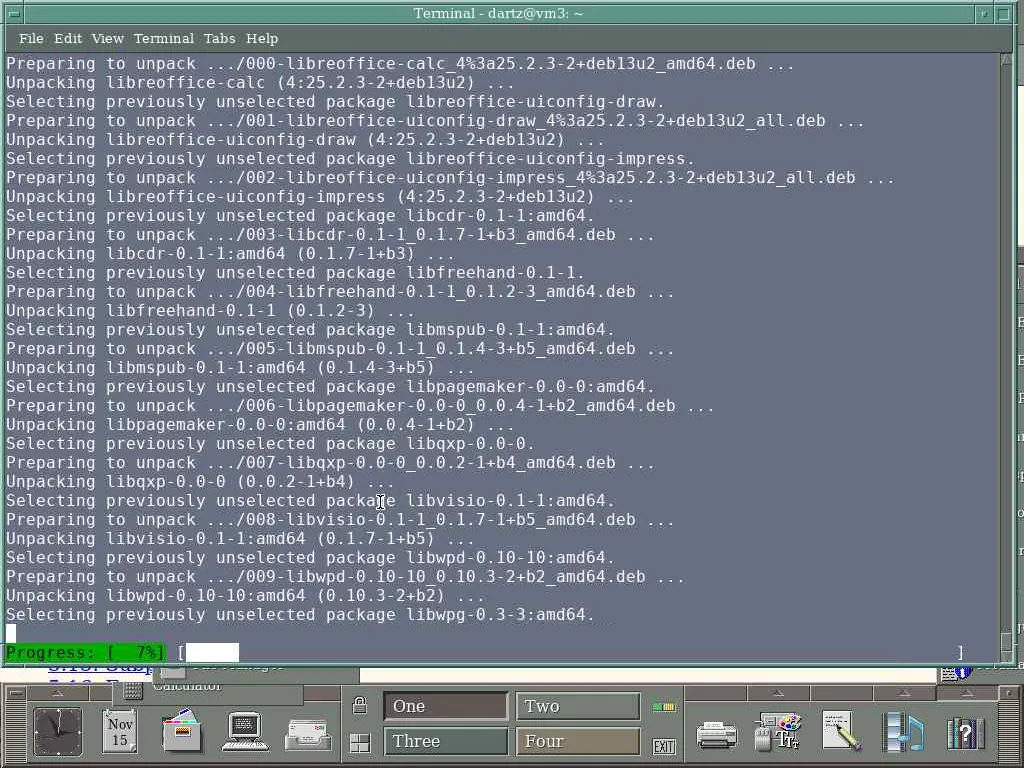Click the line 'Unpacking libreoffice-calc (4:25.2.3-2+deb13u2)'
Viewport: 1024px width, 768px height.
click(x=260, y=82)
